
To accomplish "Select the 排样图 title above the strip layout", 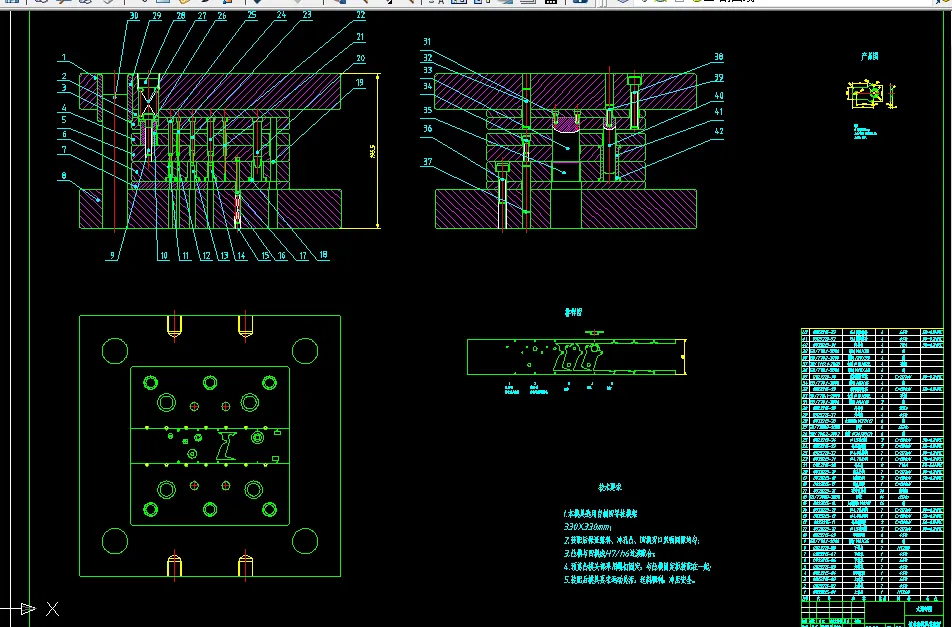I will click(573, 312).
